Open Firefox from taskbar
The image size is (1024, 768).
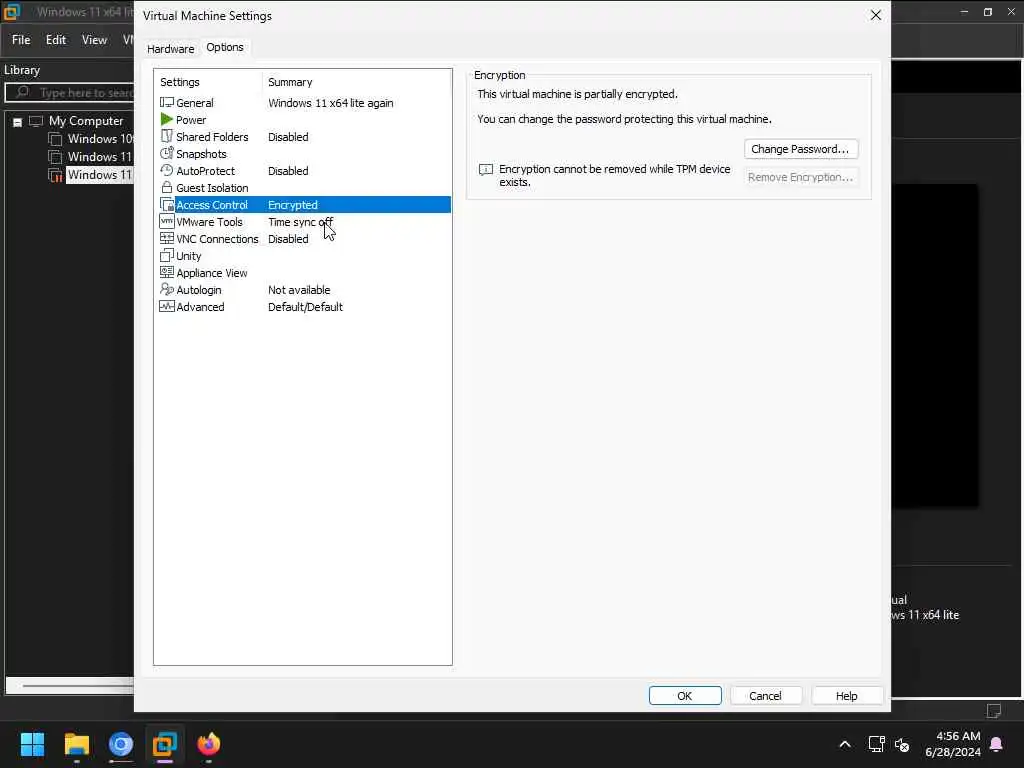(x=209, y=744)
